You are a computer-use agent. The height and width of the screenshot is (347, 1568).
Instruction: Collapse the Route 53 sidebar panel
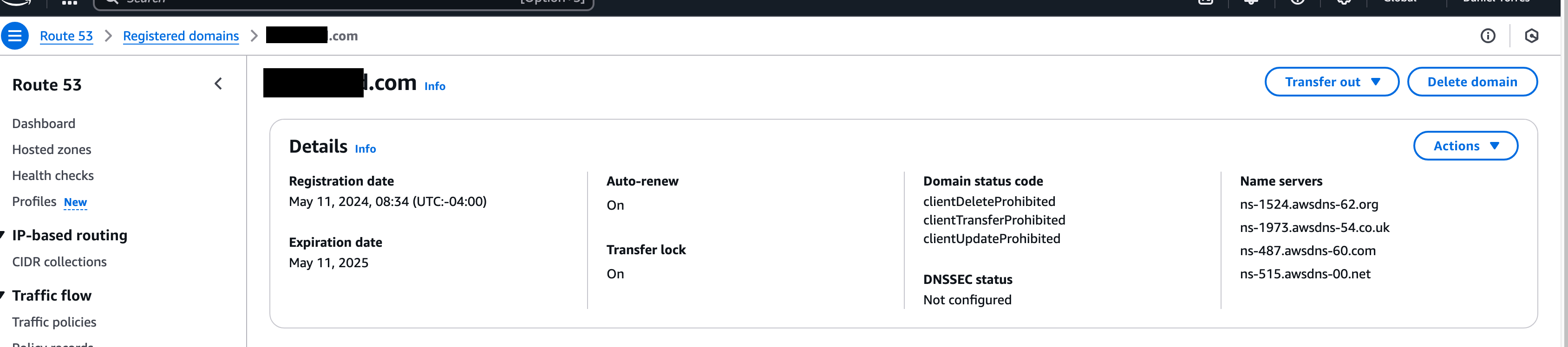point(218,84)
